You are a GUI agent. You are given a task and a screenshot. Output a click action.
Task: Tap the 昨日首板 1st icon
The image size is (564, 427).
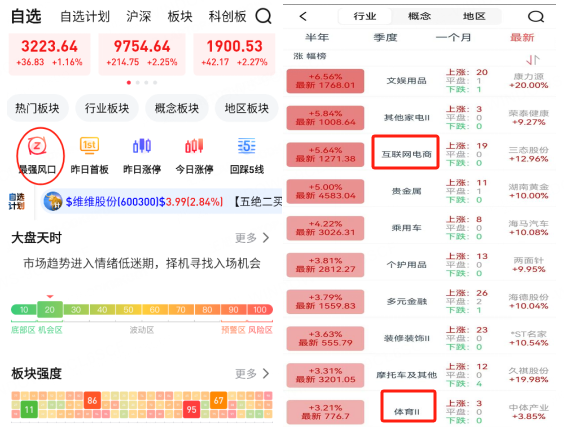[x=89, y=146]
